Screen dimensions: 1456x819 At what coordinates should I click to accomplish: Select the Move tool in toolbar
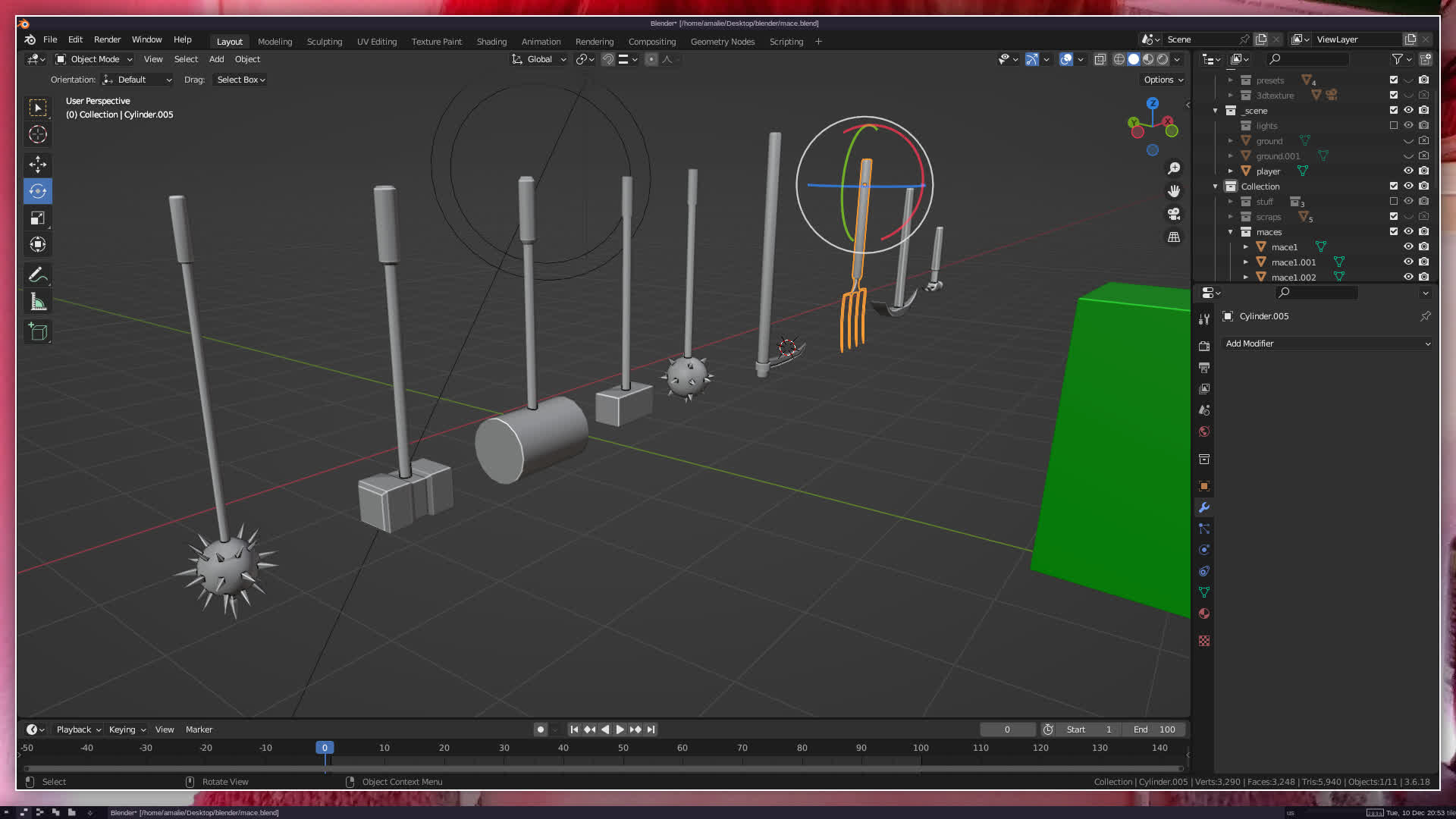(38, 165)
